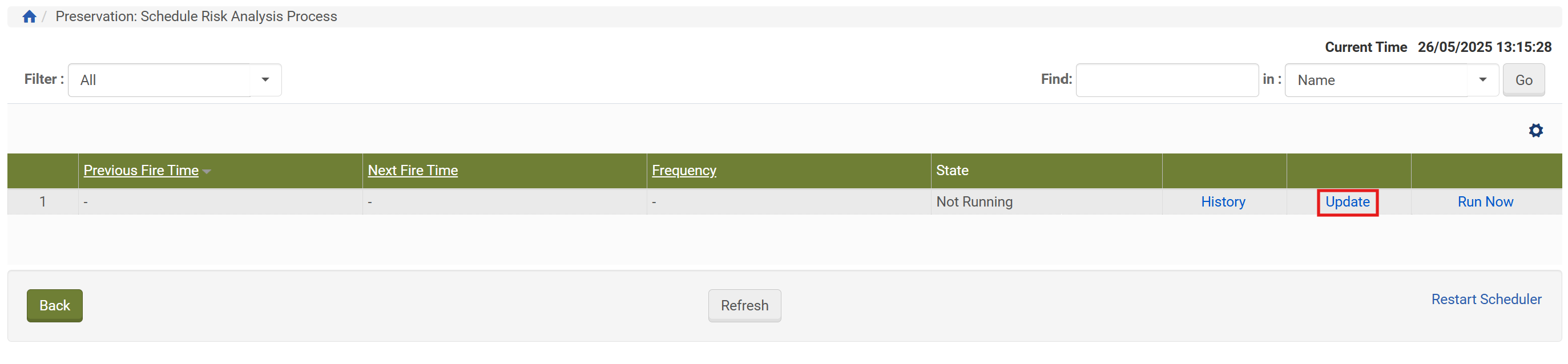Click the Update link for the job
Viewport: 1568px width, 364px height.
[1347, 201]
